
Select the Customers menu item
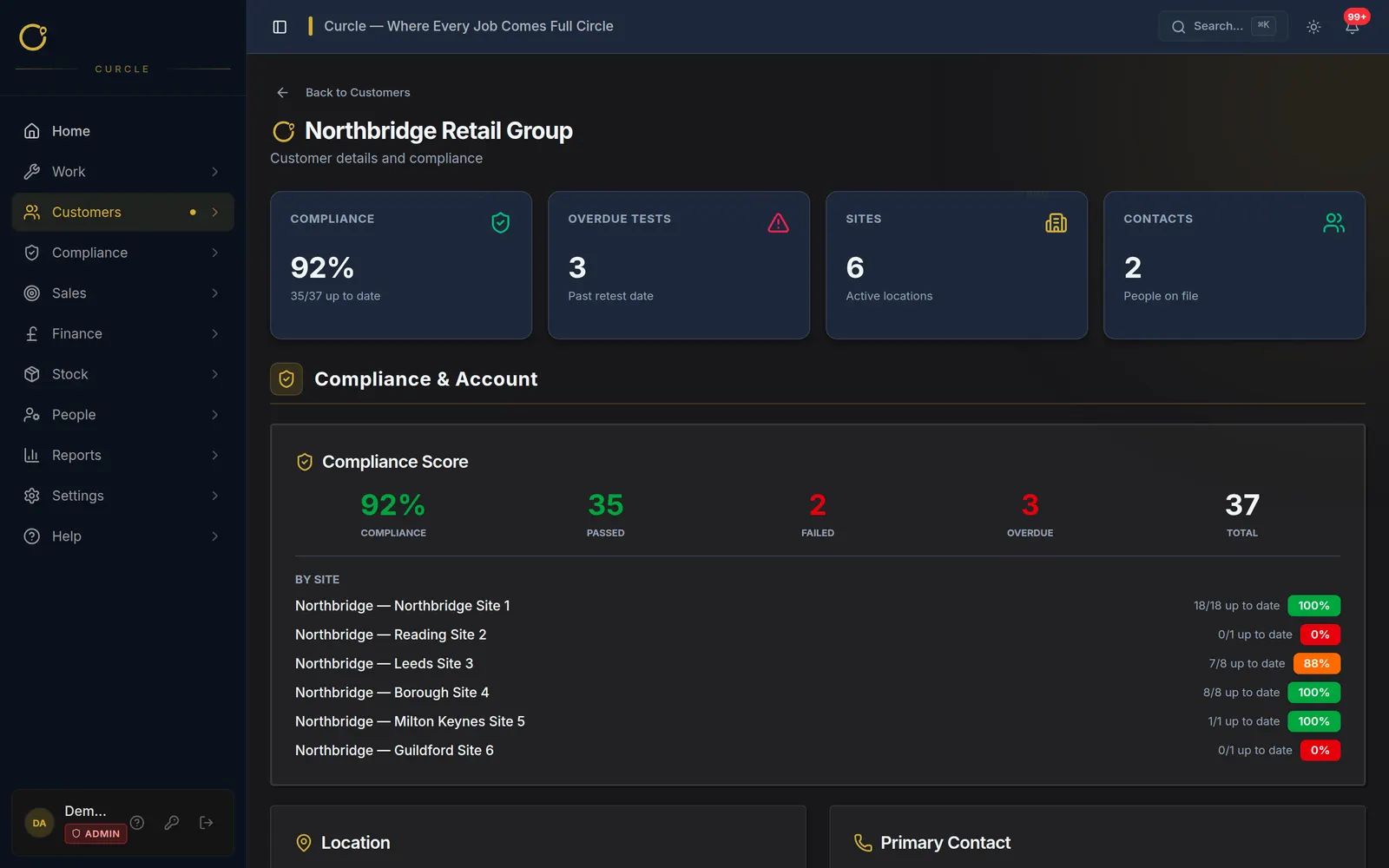click(123, 212)
